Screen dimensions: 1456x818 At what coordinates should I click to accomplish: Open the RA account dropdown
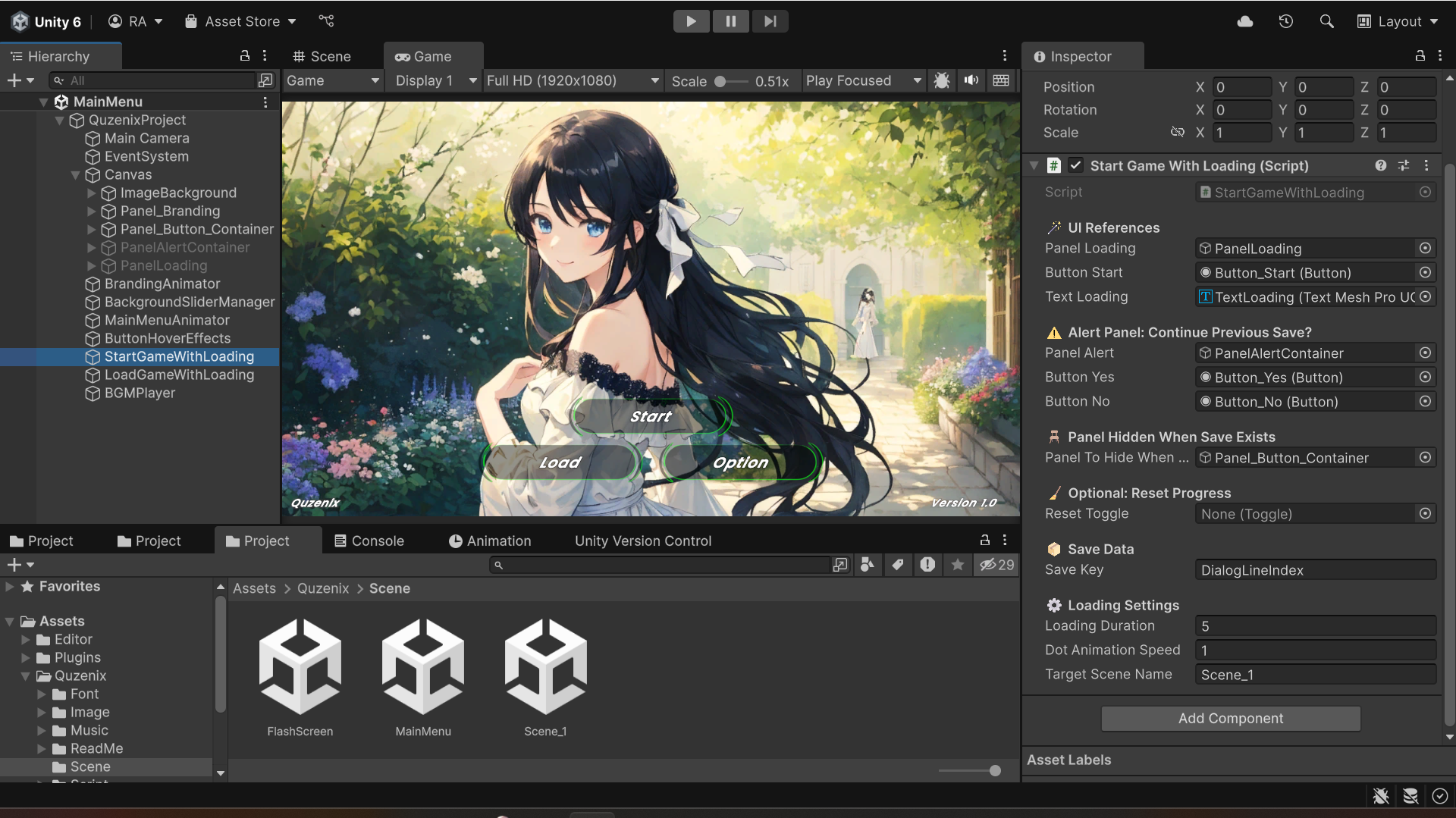tap(136, 21)
